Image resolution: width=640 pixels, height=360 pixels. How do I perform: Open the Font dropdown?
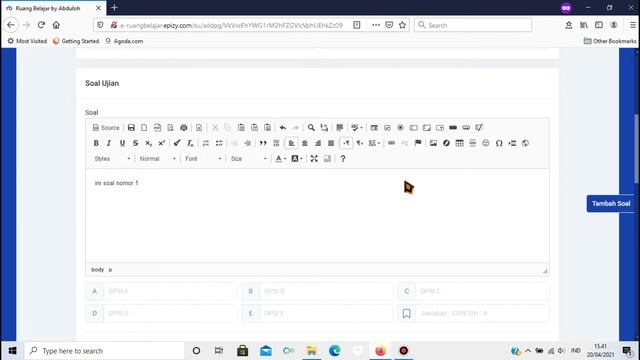click(203, 159)
